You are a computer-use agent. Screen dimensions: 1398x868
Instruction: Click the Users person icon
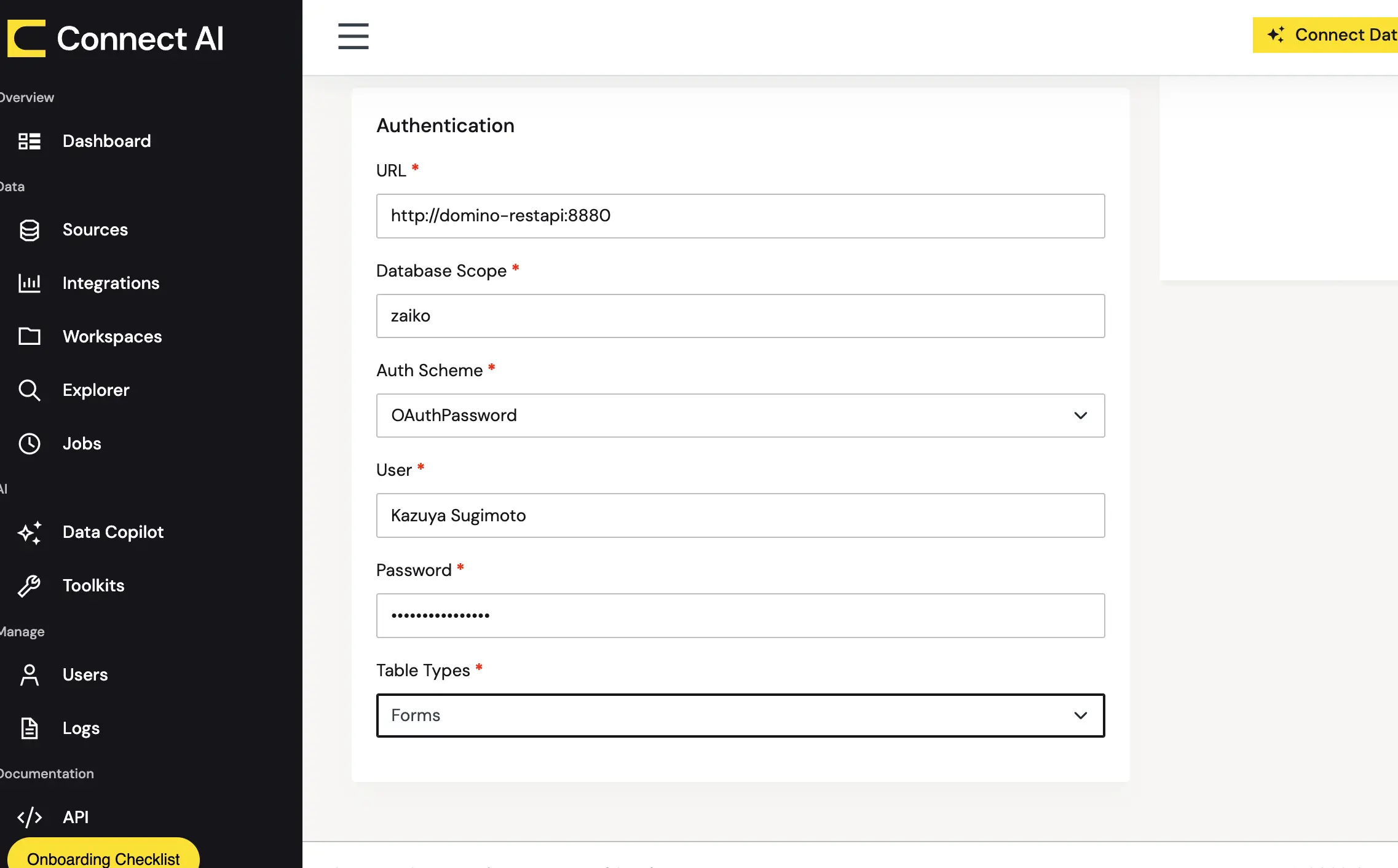pos(30,675)
